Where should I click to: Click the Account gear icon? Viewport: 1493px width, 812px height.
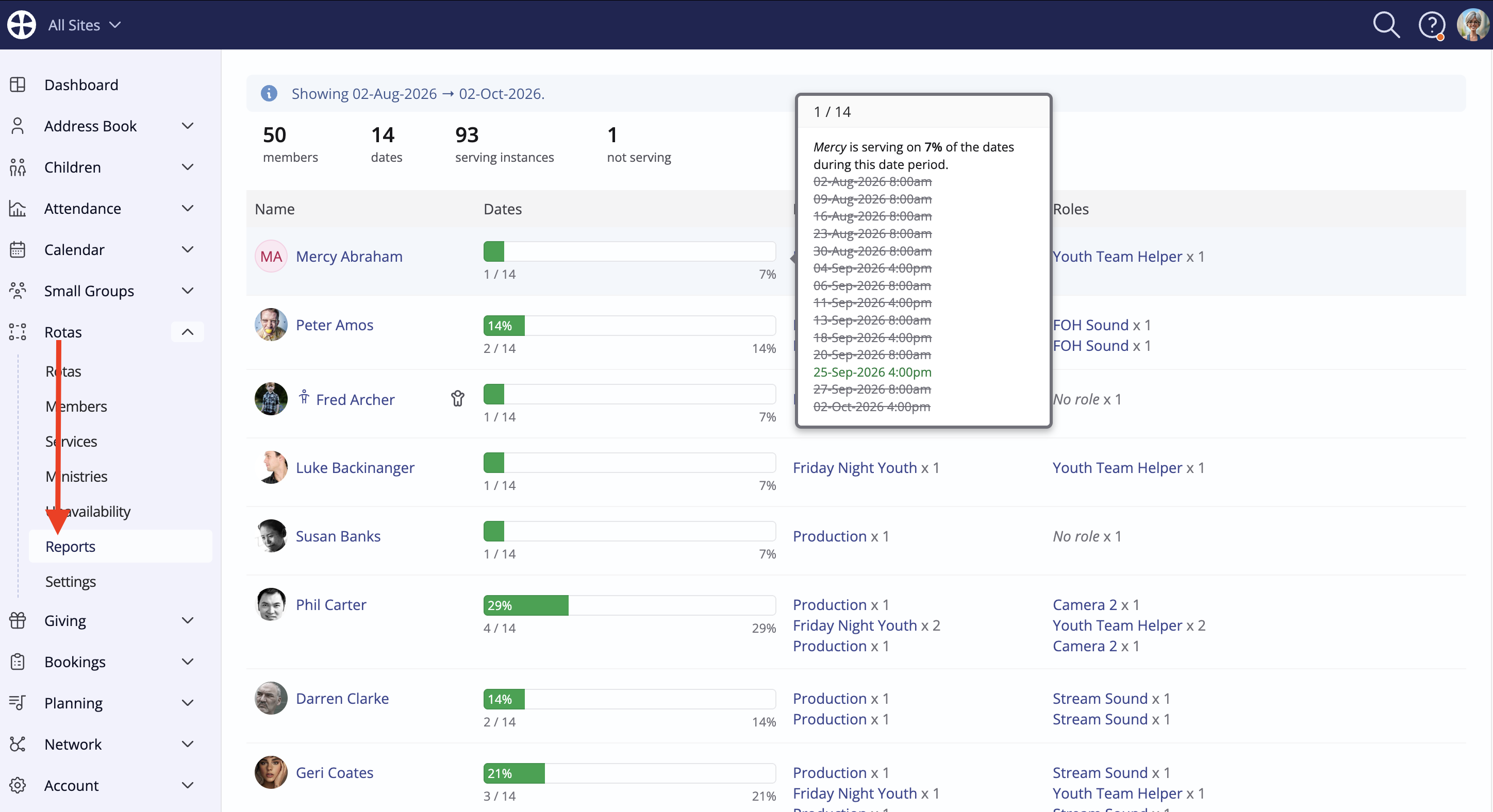click(18, 785)
